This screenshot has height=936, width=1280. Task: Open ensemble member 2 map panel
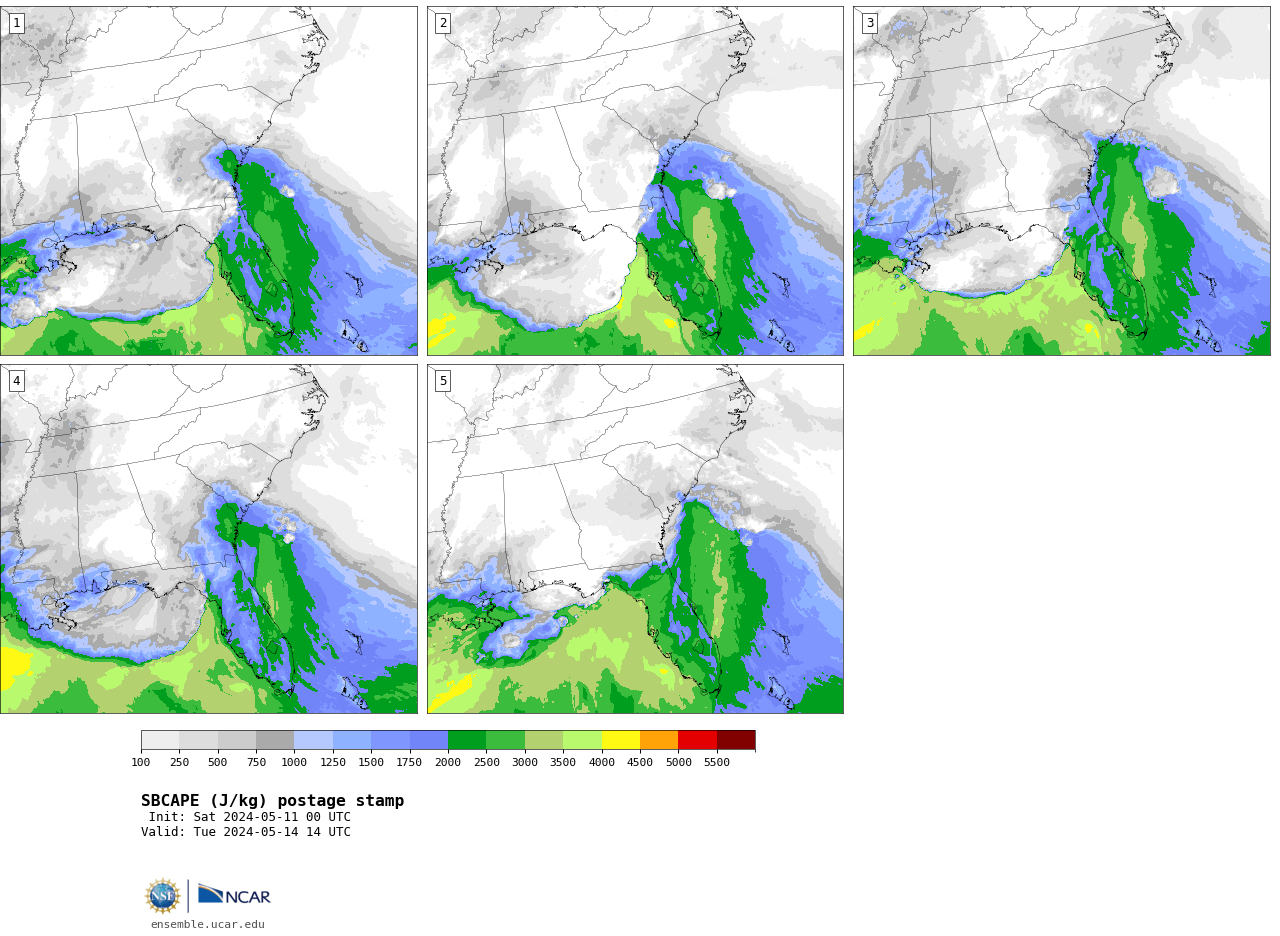point(635,181)
